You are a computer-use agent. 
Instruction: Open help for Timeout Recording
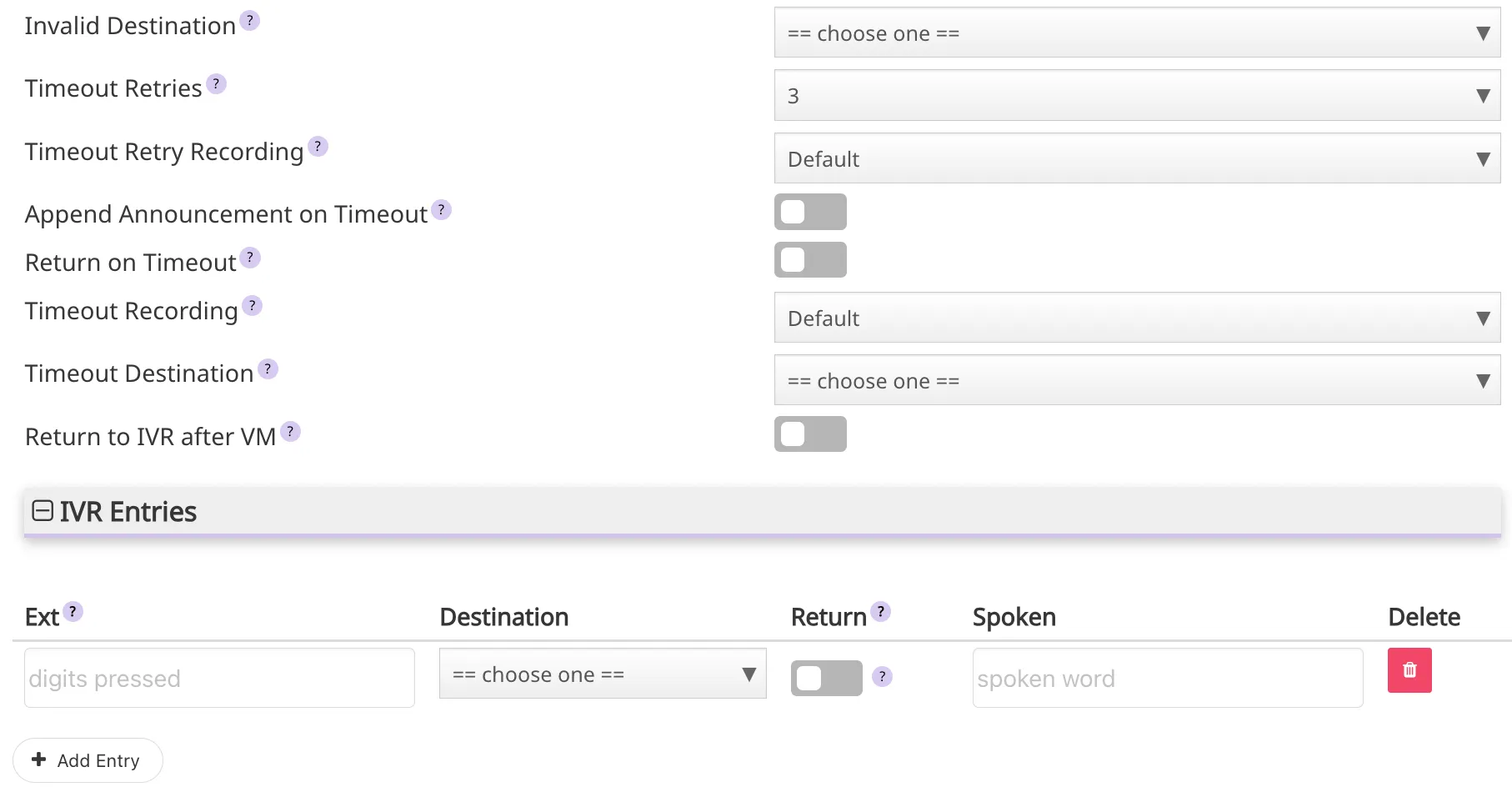(x=253, y=305)
